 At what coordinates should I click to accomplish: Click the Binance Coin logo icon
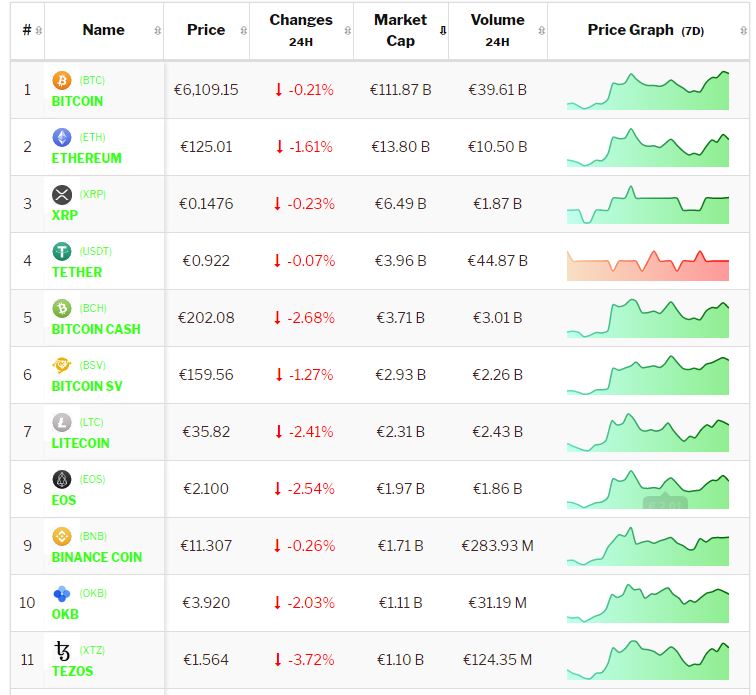tap(62, 536)
